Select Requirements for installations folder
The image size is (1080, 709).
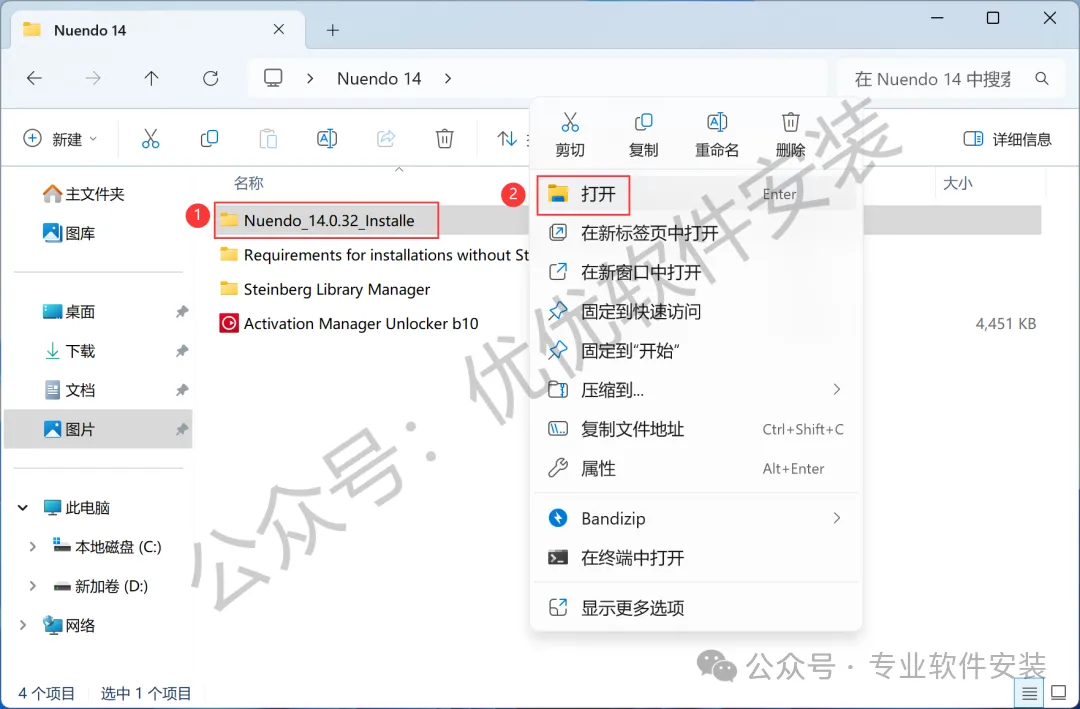click(x=374, y=255)
